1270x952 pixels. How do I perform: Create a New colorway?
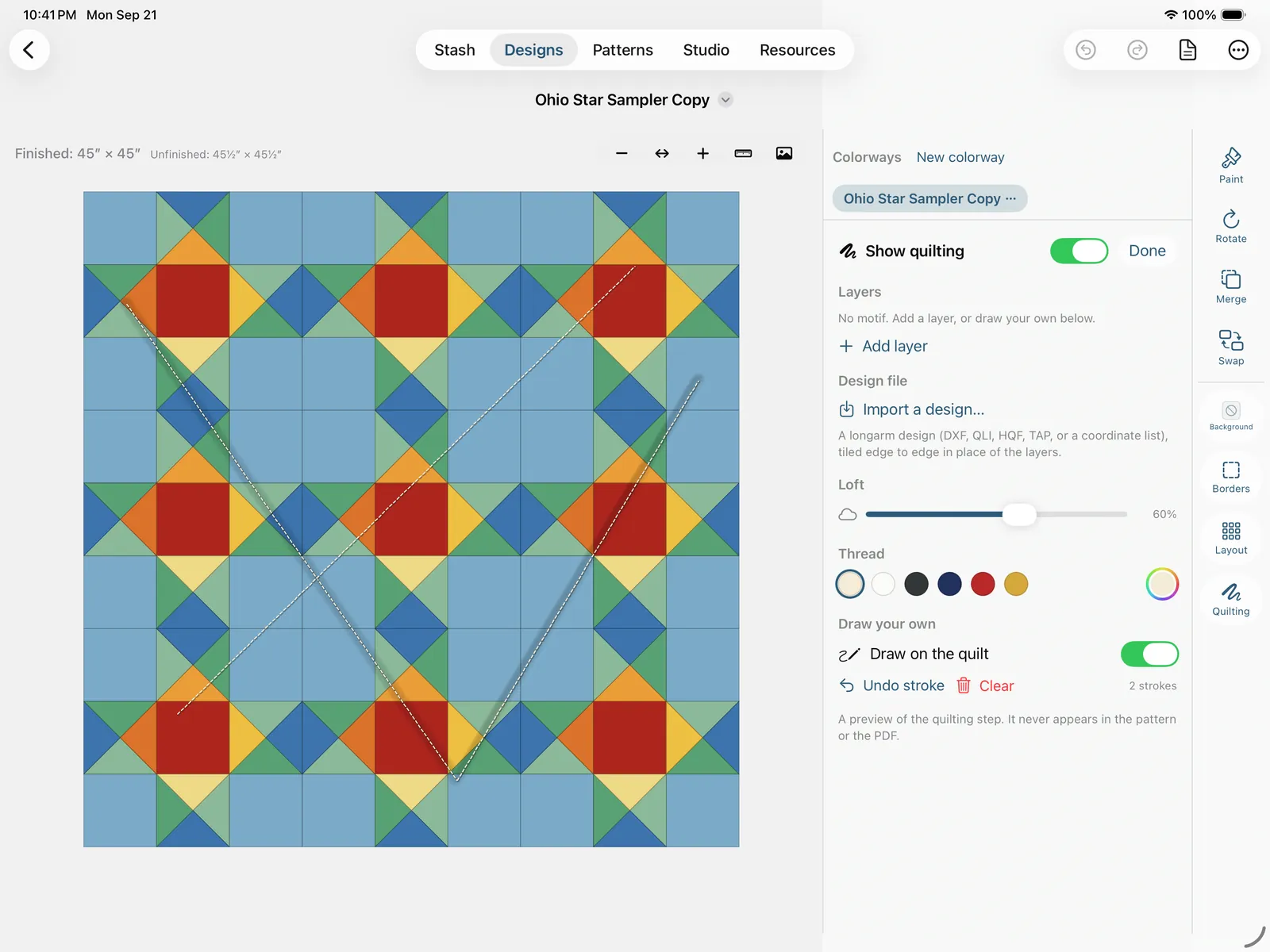(960, 157)
